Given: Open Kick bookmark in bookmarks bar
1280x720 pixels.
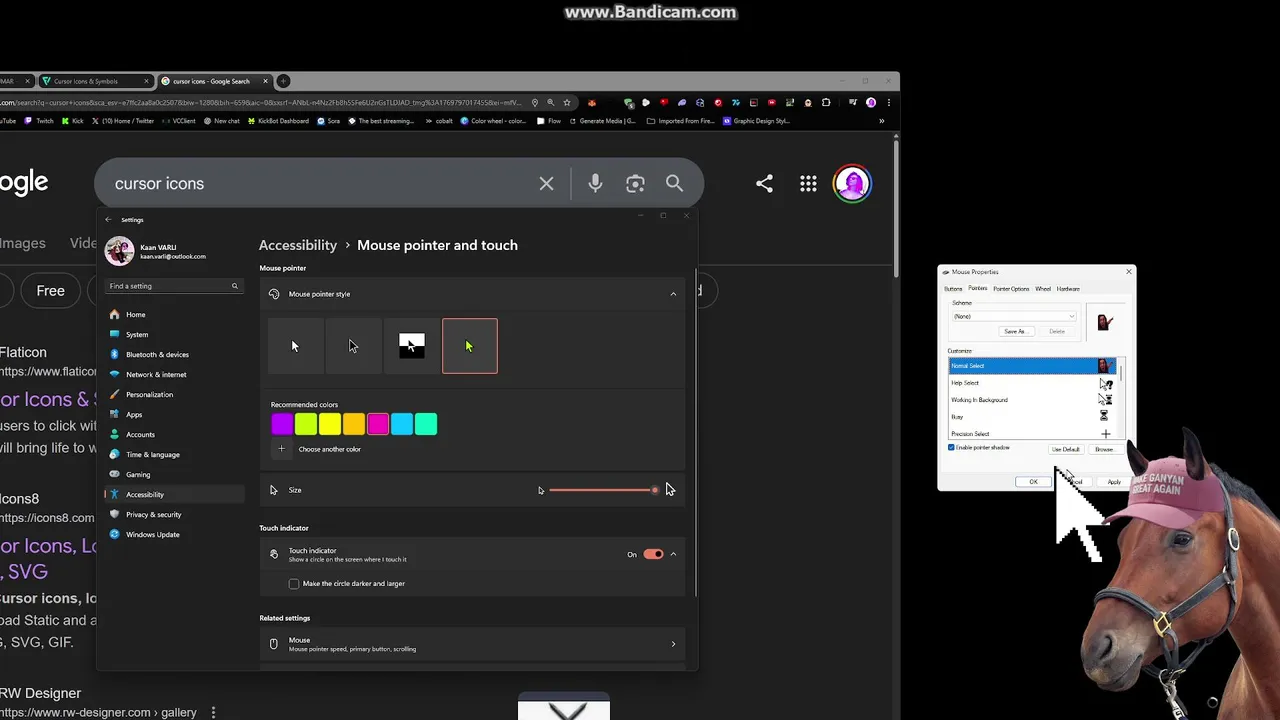Looking at the screenshot, I should [73, 121].
